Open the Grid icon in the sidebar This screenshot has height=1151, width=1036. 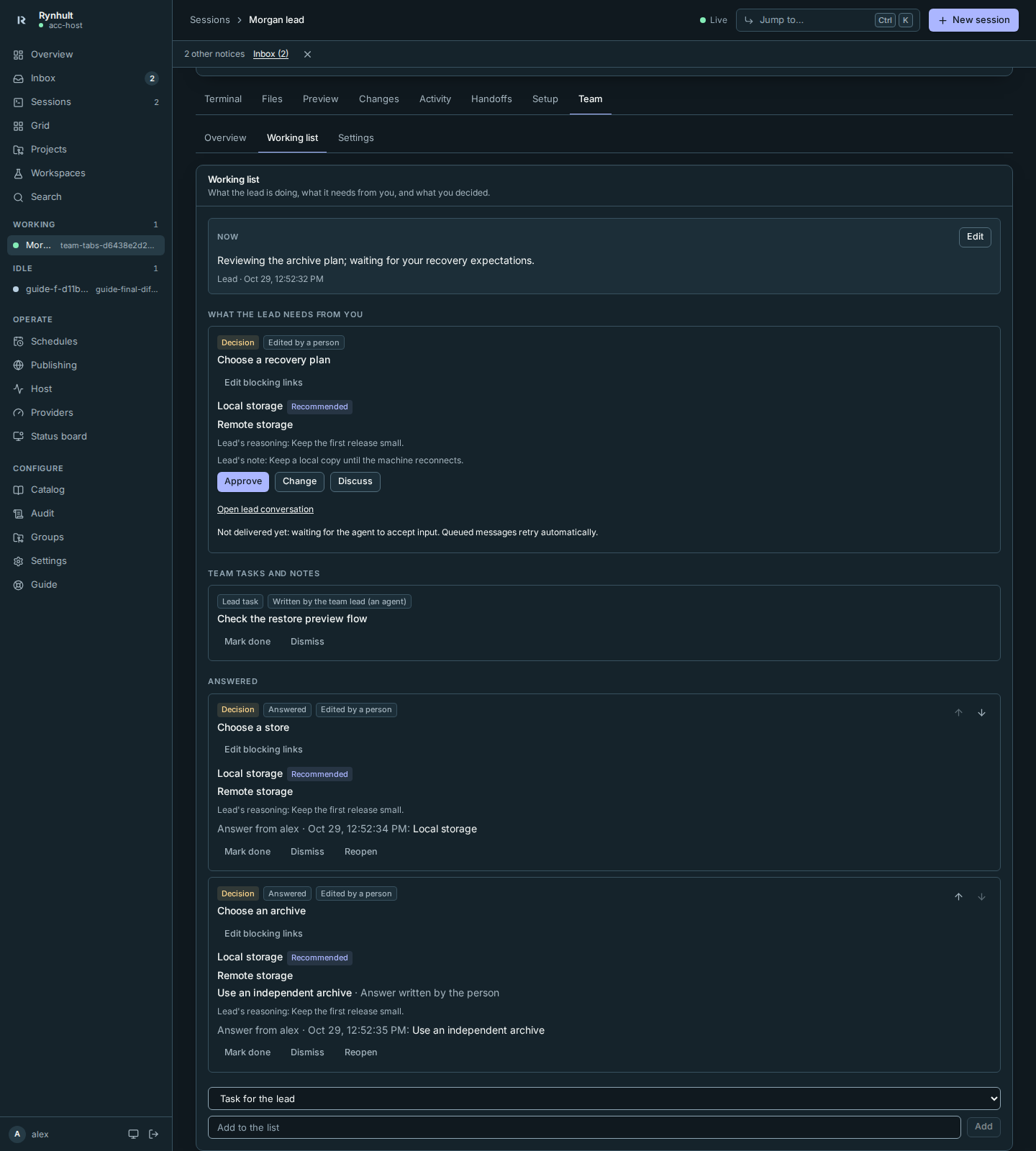tap(19, 126)
